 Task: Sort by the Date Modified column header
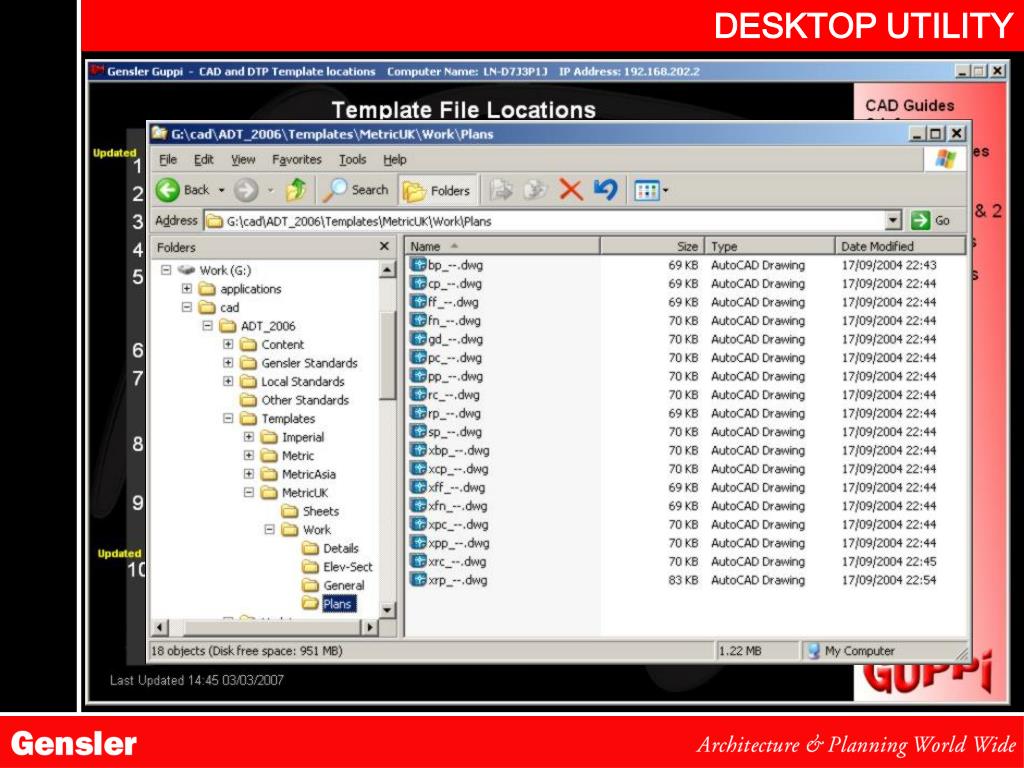(900, 246)
